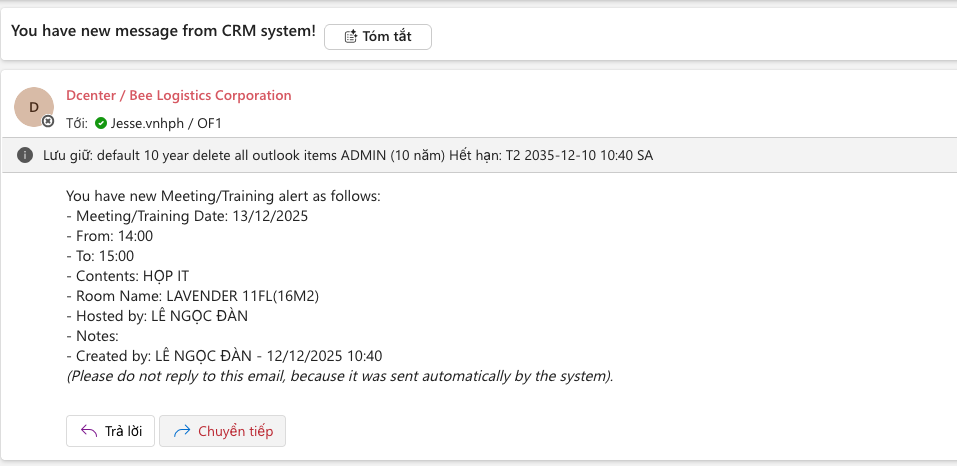The image size is (957, 466).
Task: Click the email subject about CRM system
Action: (x=163, y=31)
